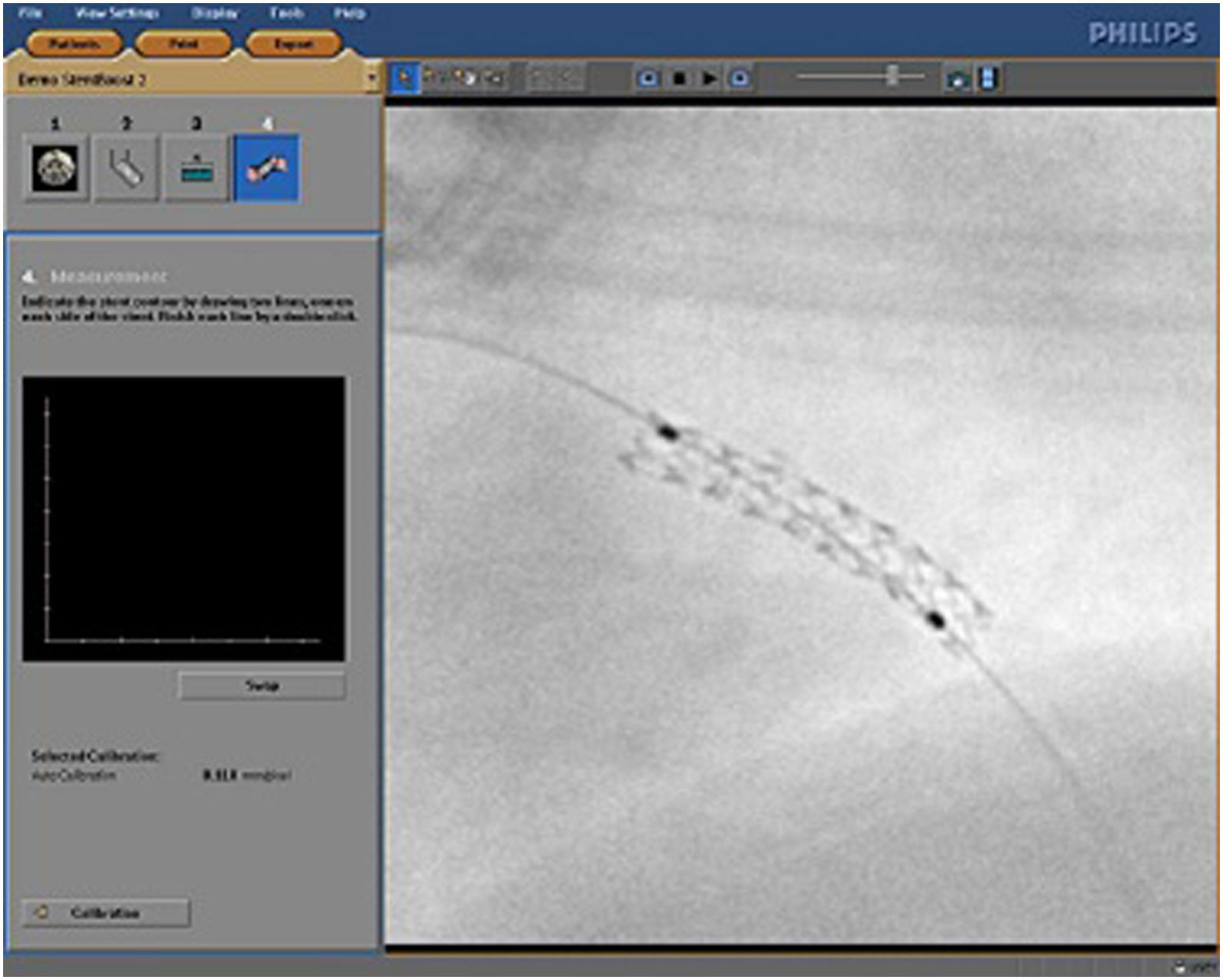
Task: Open the Tools menu
Action: tap(286, 13)
